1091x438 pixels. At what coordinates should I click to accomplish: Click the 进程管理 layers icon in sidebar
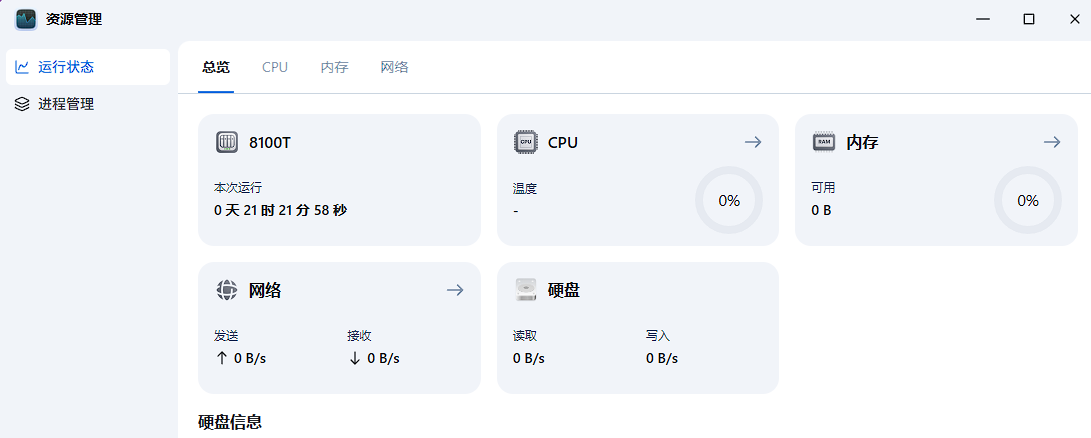tap(22, 104)
